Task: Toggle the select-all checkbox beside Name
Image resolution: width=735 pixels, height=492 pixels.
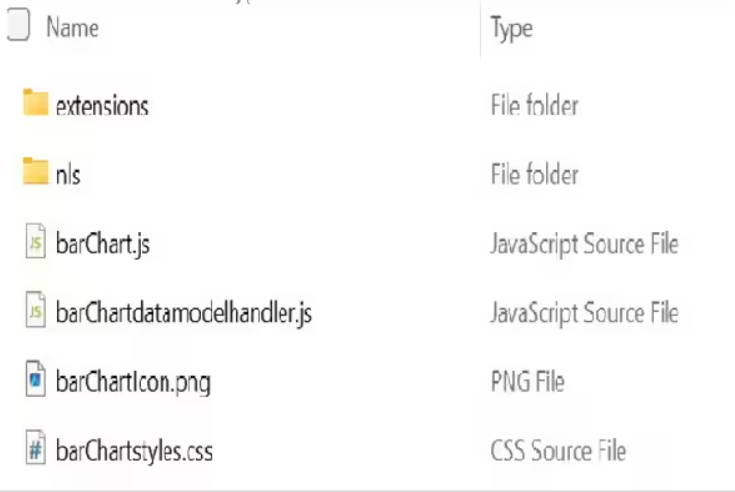Action: coord(17,27)
